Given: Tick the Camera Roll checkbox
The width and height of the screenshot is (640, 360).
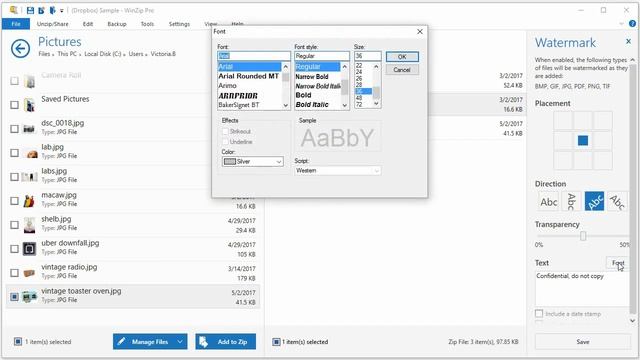Looking at the screenshot, I should coord(14,81).
